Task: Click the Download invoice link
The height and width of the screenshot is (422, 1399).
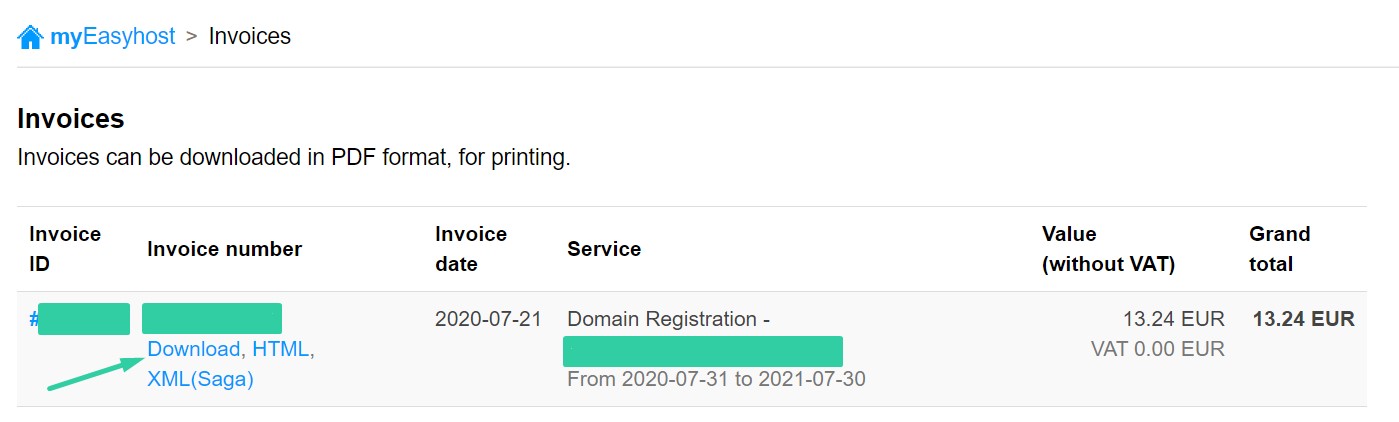Action: pyautogui.click(x=194, y=349)
